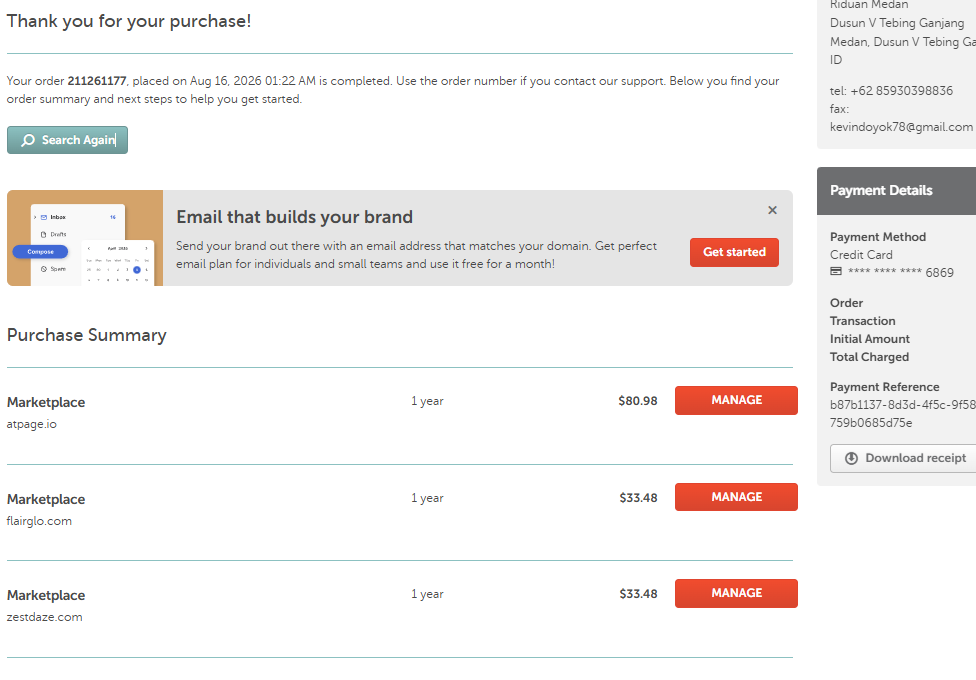976x680 pixels.
Task: Click the Purchase Summary heading
Action: [87, 335]
